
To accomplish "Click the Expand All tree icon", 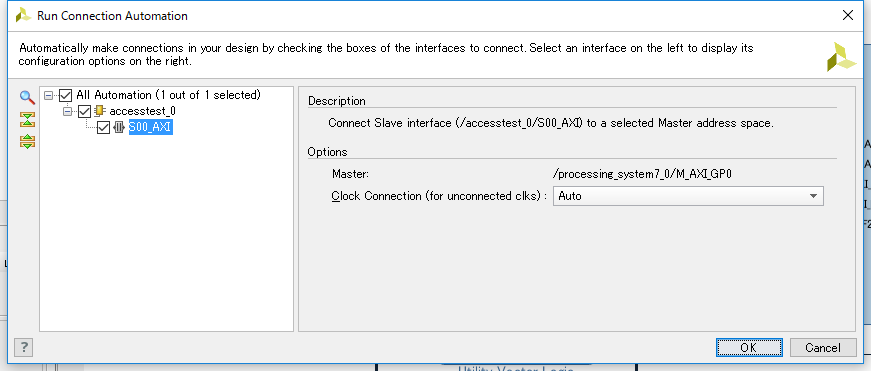I will click(x=27, y=141).
